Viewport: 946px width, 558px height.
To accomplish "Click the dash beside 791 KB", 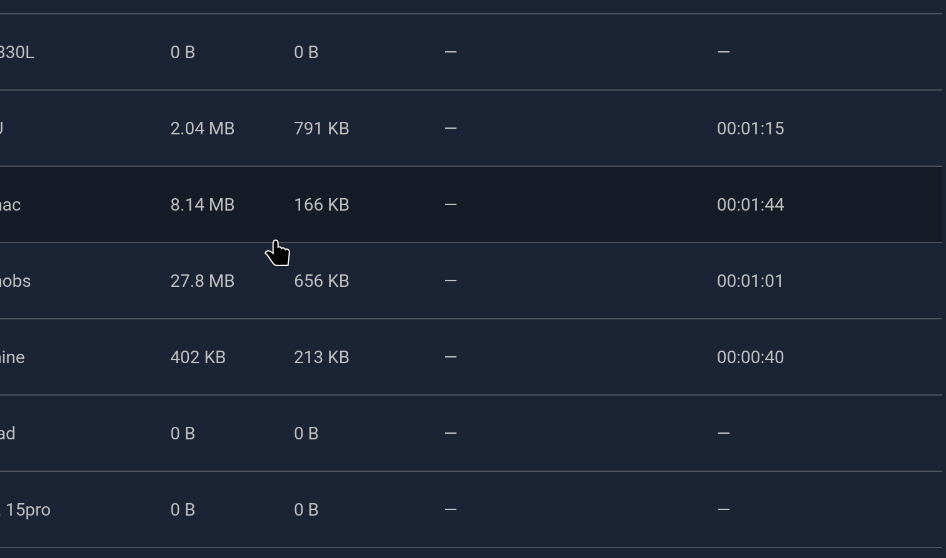I will pos(450,128).
